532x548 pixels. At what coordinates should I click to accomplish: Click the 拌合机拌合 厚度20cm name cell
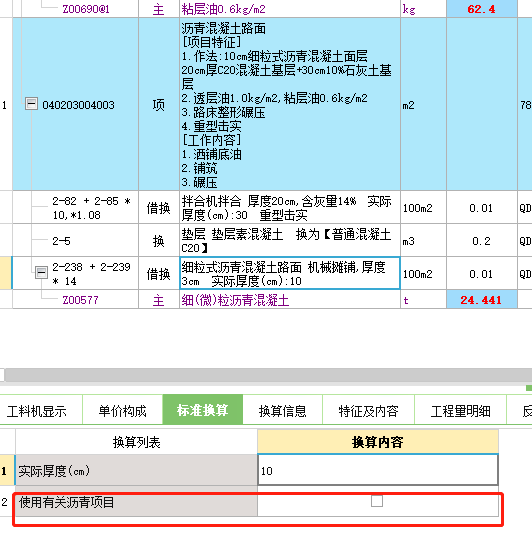click(290, 208)
